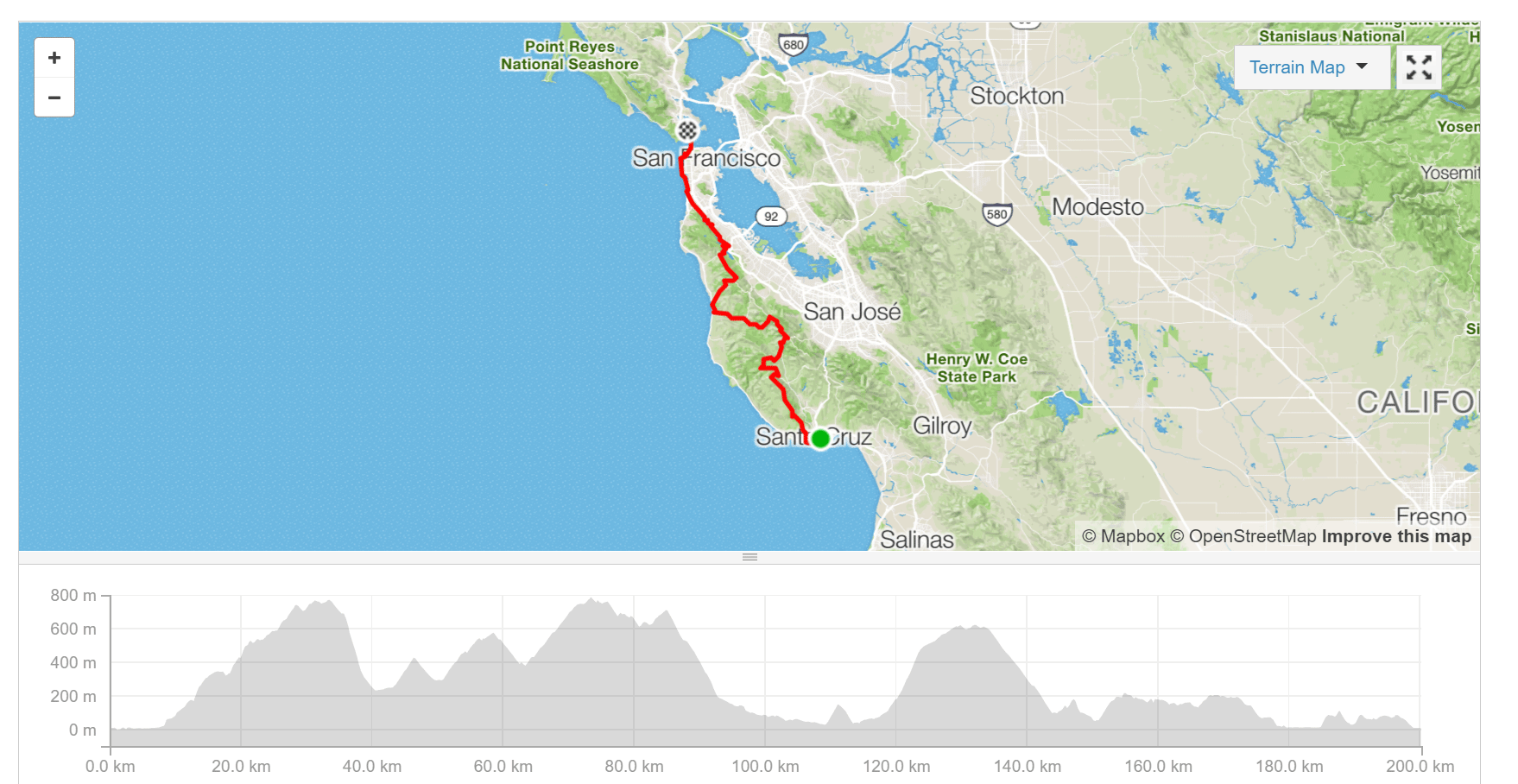
Task: Click the Henry W. Coe State Park label
Action: point(977,368)
